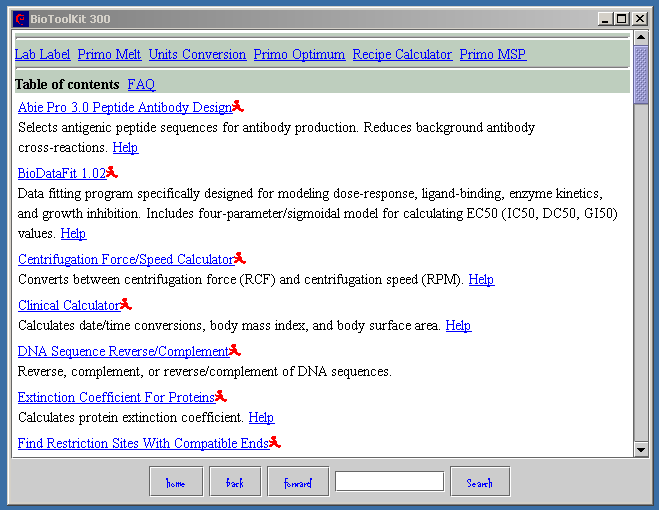This screenshot has width=659, height=510.
Task: Open Find Restriction Sites With Compatible Ends
Action: click(x=143, y=443)
